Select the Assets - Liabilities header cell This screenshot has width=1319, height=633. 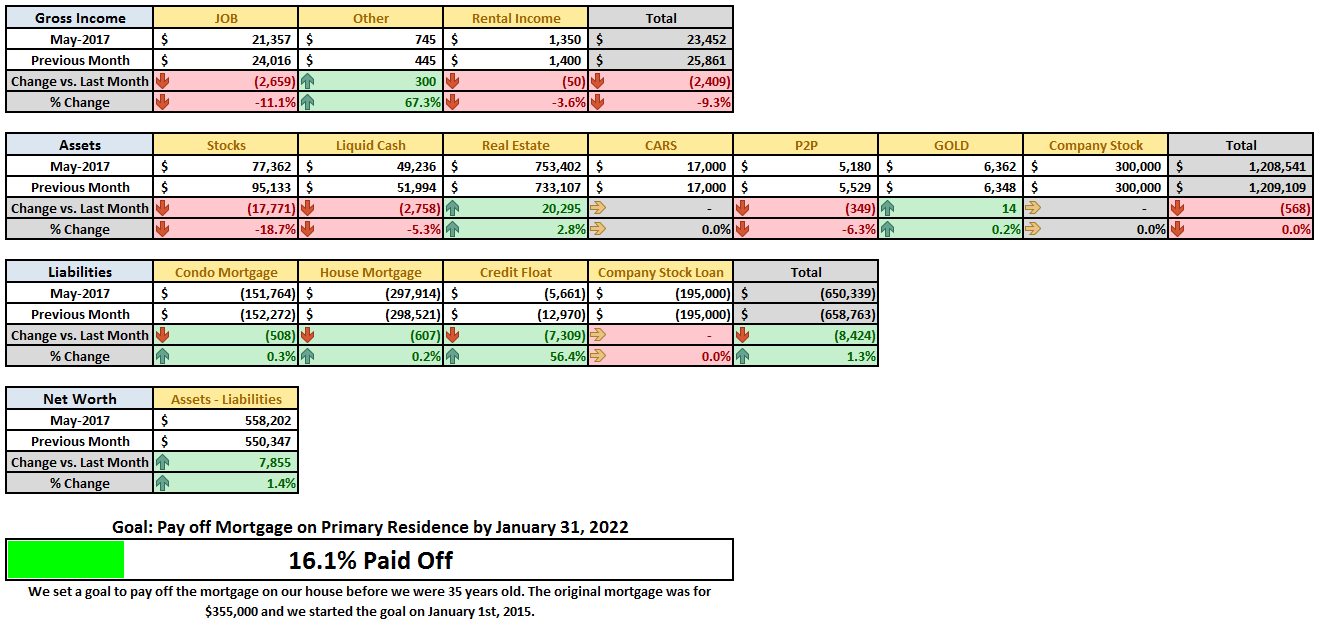pos(226,399)
